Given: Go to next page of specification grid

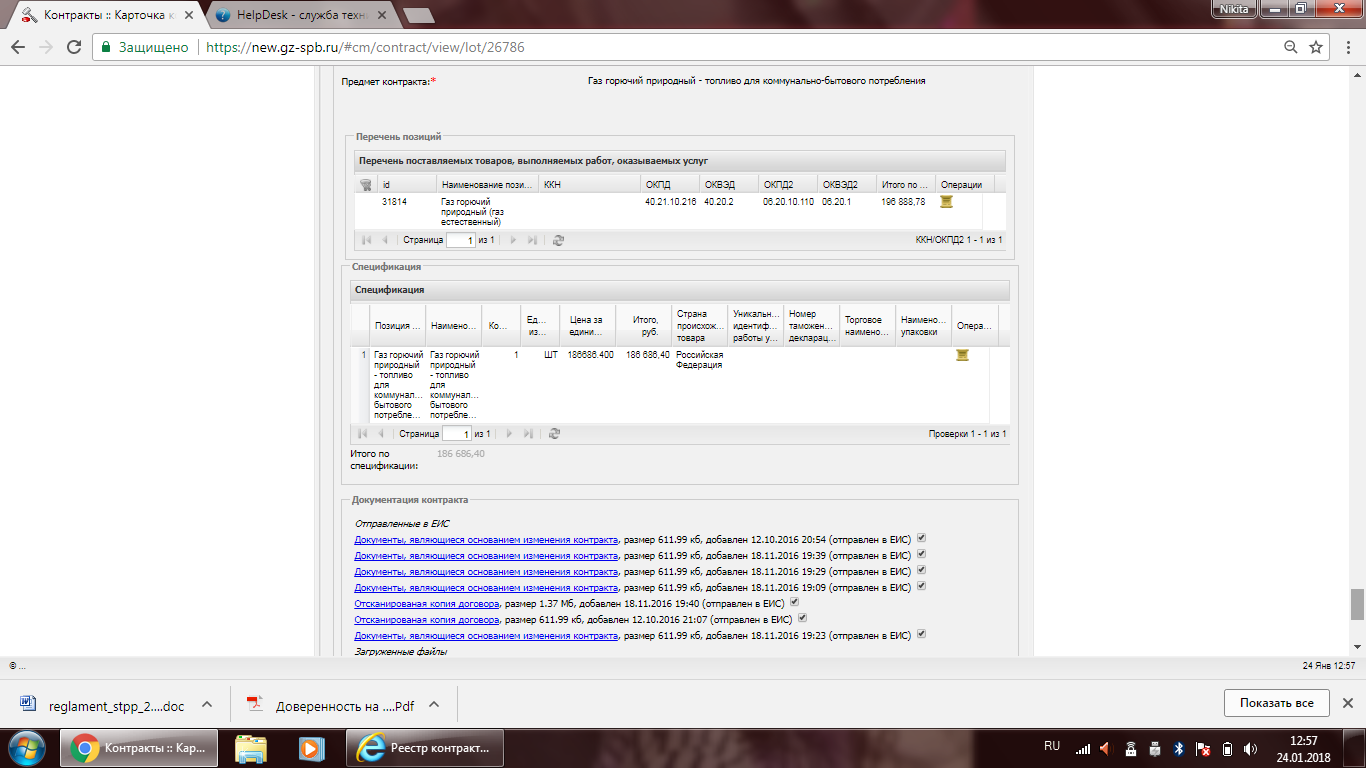Looking at the screenshot, I should pos(509,434).
